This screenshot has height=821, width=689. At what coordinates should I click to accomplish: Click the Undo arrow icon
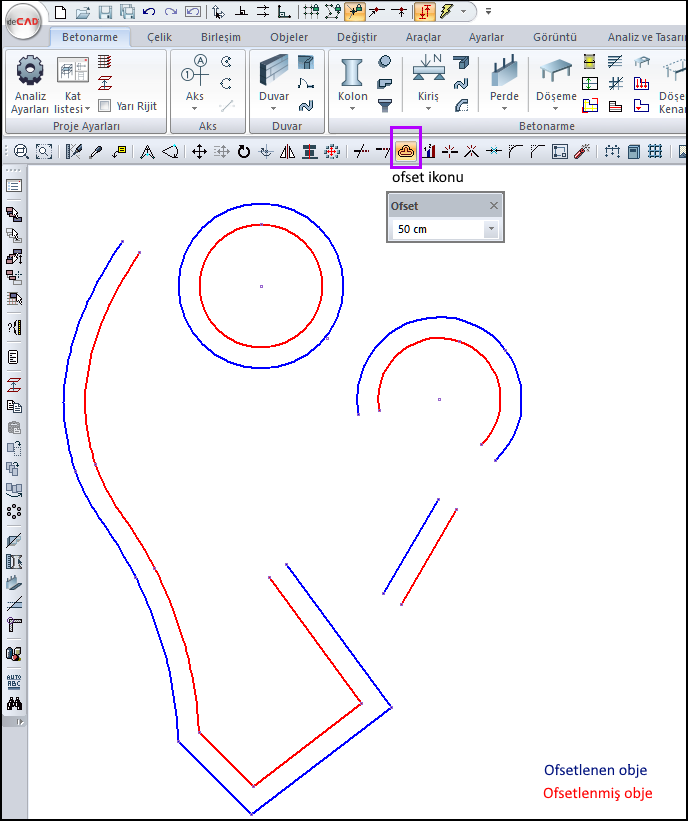click(x=149, y=12)
